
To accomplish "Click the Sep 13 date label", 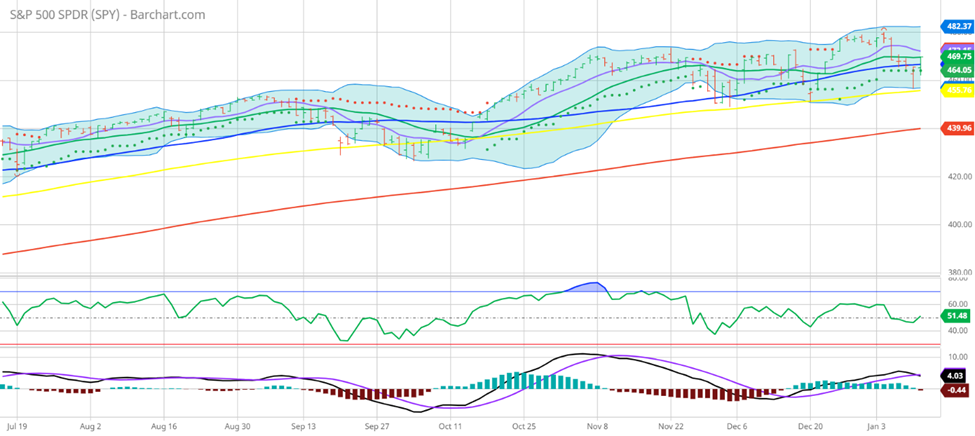I will [x=303, y=428].
